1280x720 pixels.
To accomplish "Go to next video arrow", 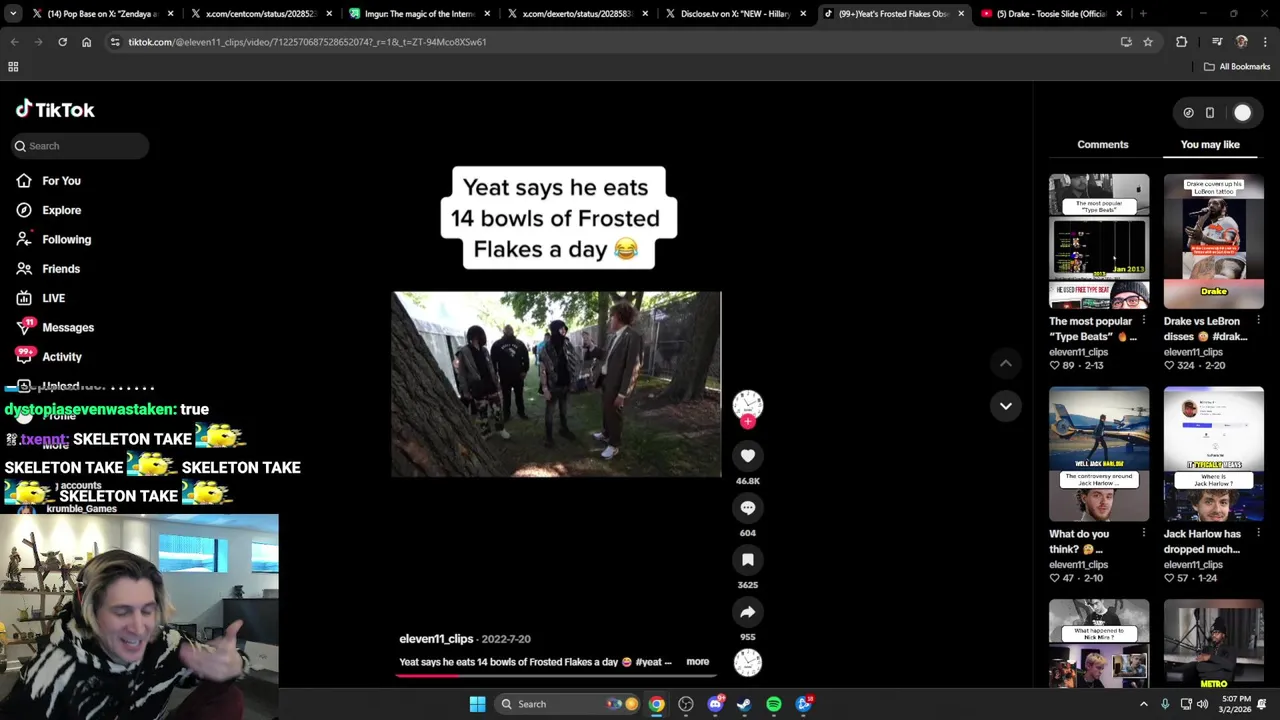I will click(1005, 406).
